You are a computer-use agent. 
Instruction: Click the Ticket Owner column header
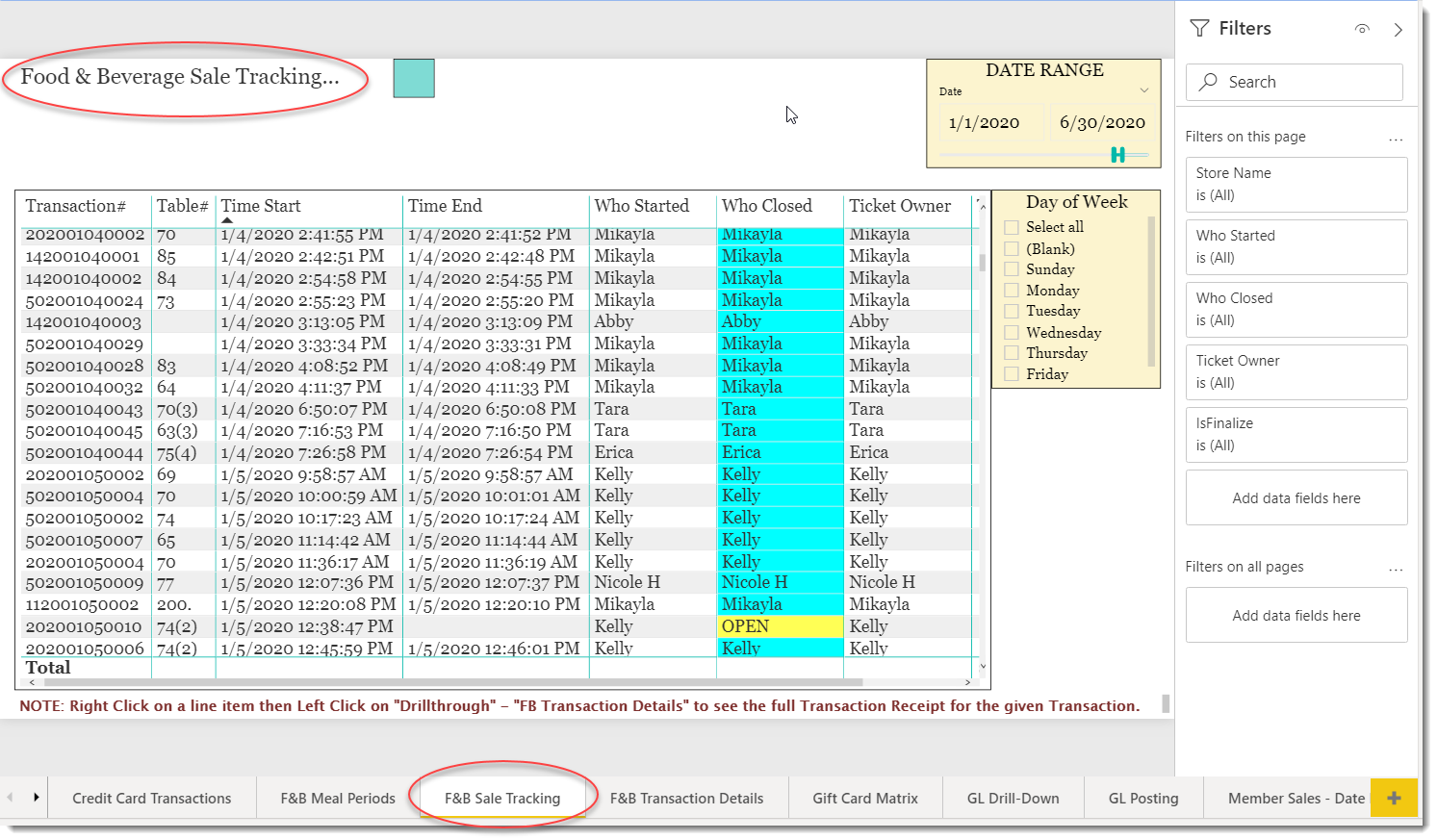pyautogui.click(x=900, y=206)
